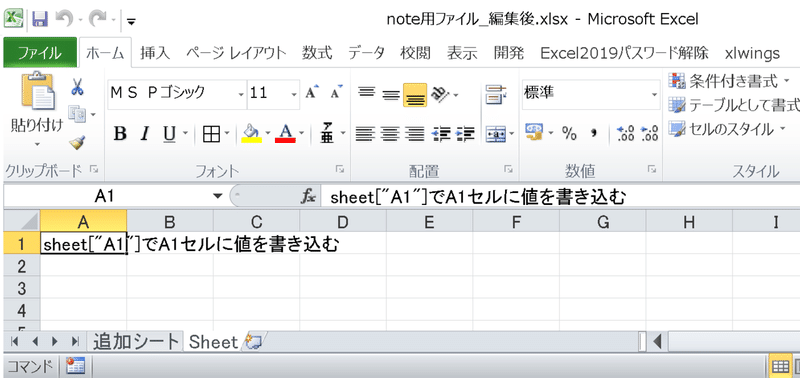Switch to the 表示 tab

coord(462,53)
